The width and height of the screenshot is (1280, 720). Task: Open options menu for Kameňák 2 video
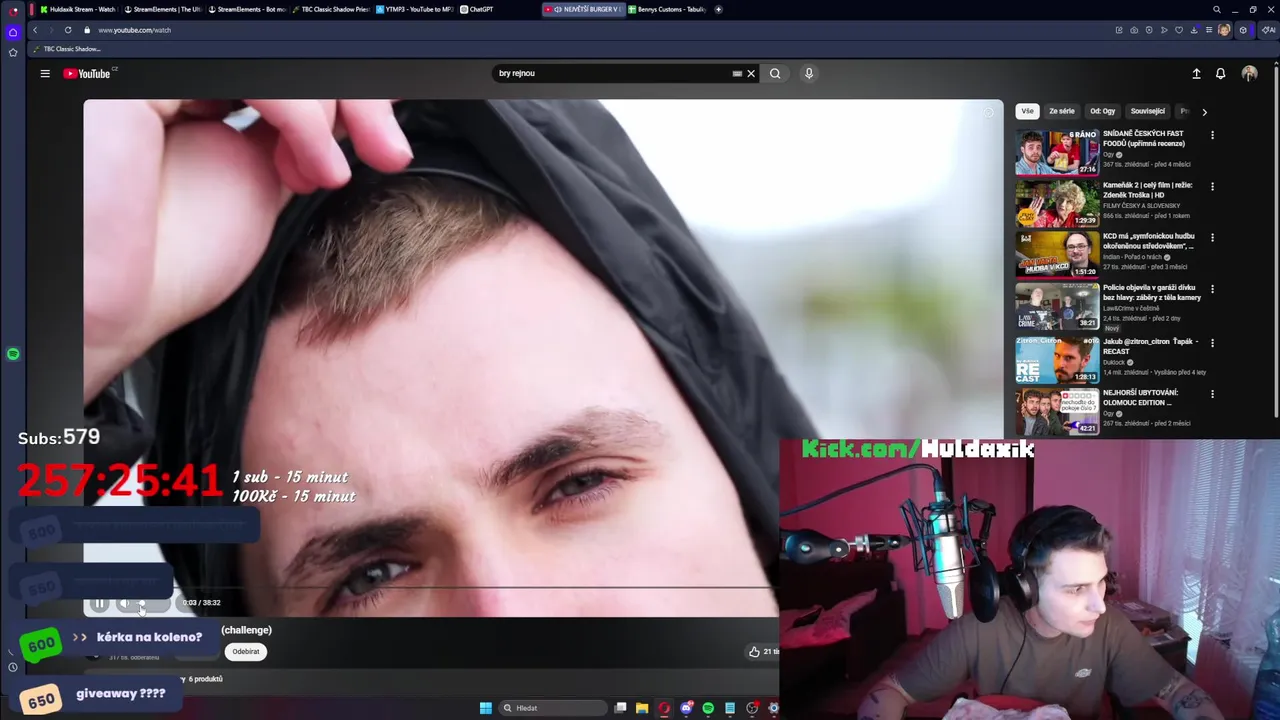click(x=1212, y=186)
